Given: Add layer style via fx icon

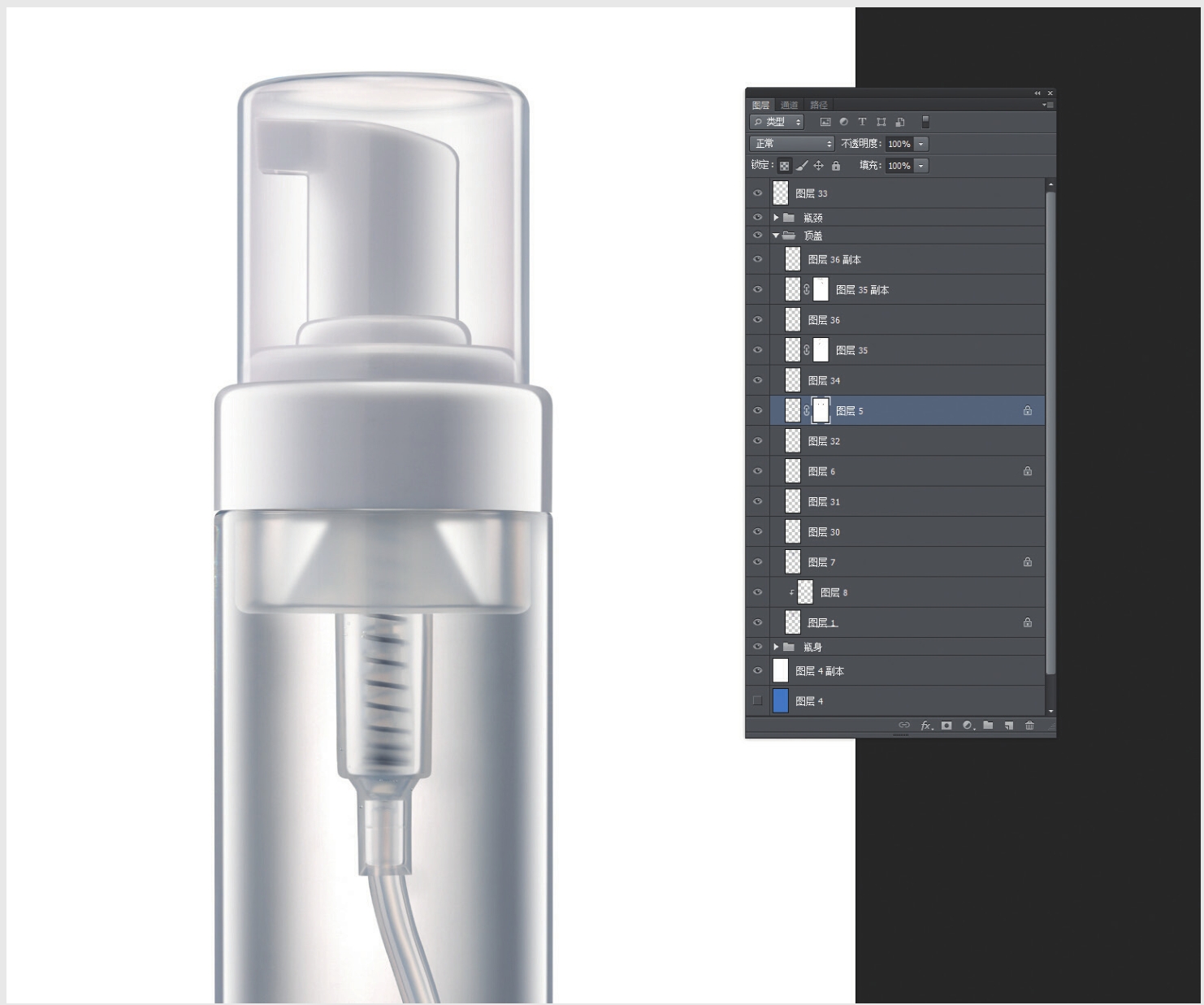Looking at the screenshot, I should [x=926, y=726].
